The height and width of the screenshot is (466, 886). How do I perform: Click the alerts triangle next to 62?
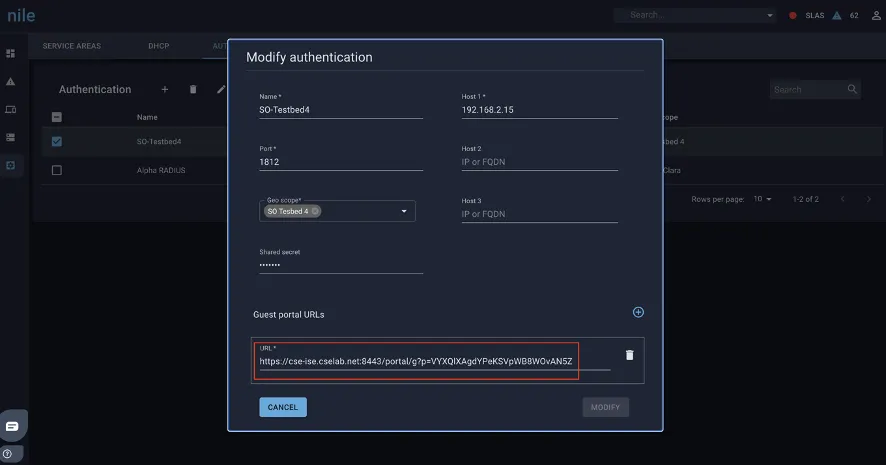[837, 15]
